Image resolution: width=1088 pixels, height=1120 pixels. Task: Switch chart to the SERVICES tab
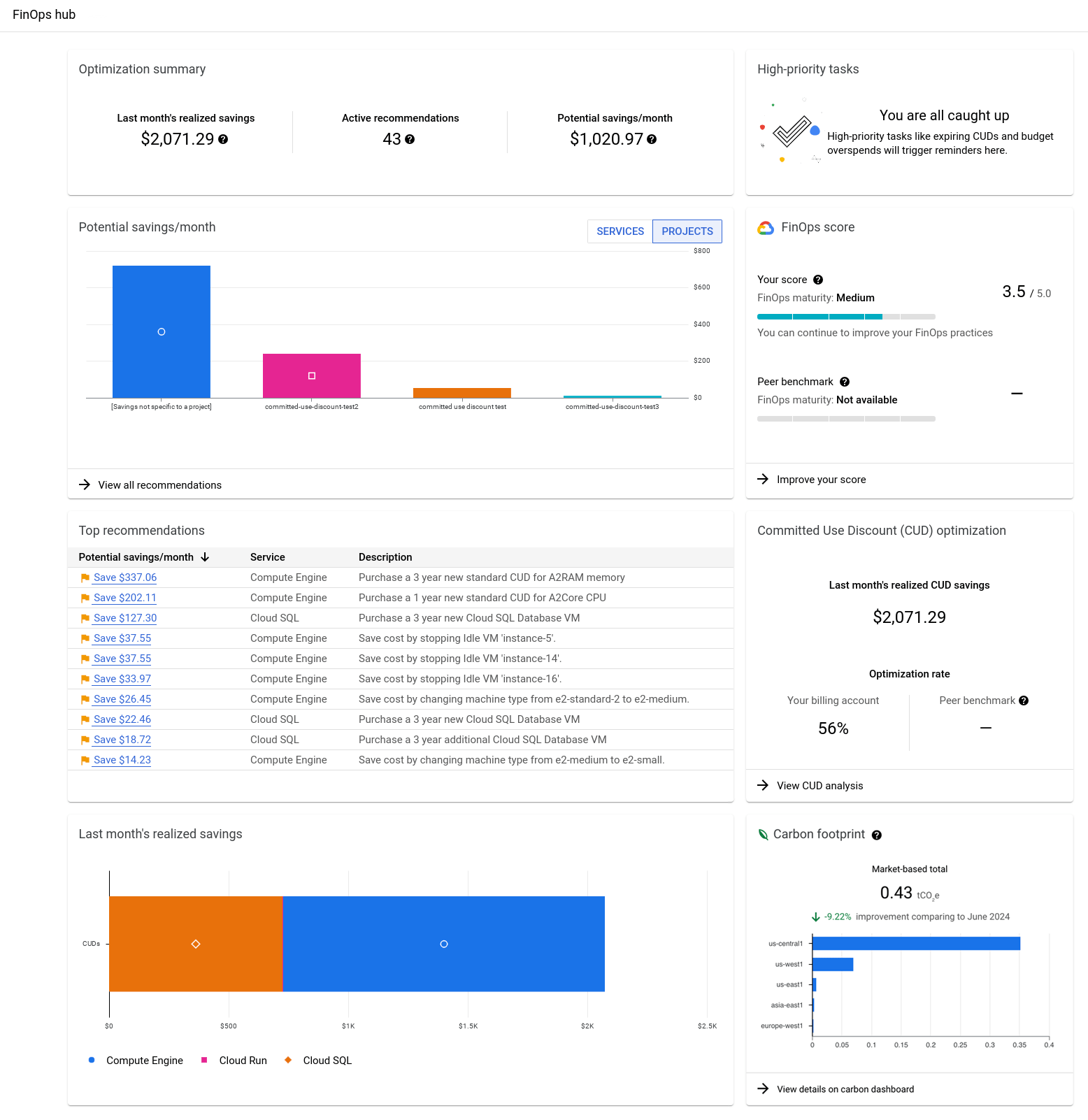[x=620, y=231]
